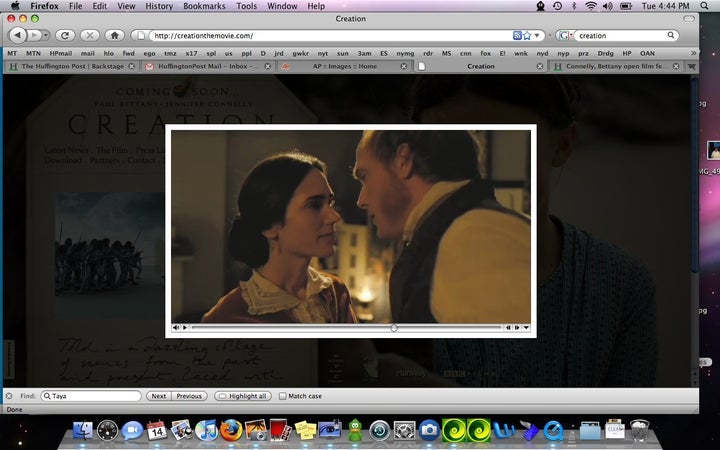The height and width of the screenshot is (450, 720).
Task: Open iCal calendar in the Dock
Action: click(x=157, y=431)
